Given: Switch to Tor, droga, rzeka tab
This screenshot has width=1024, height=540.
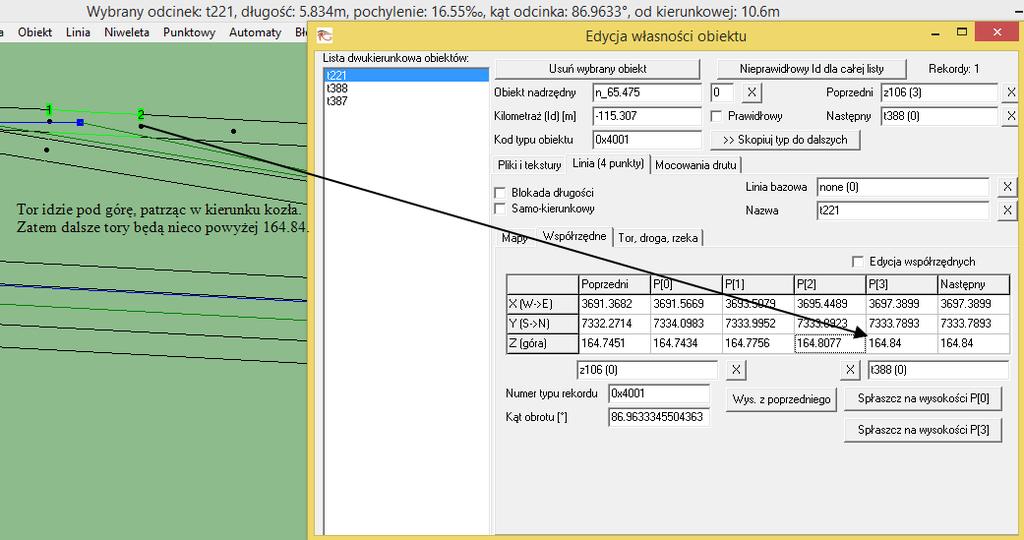Looking at the screenshot, I should (x=658, y=238).
